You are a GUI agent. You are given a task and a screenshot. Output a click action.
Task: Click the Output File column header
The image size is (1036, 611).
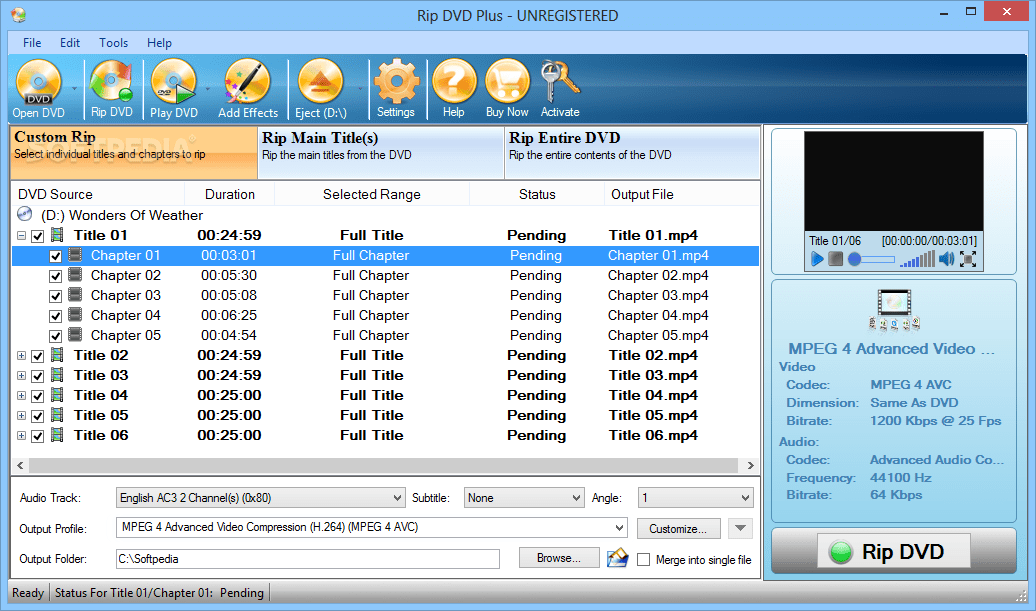681,194
